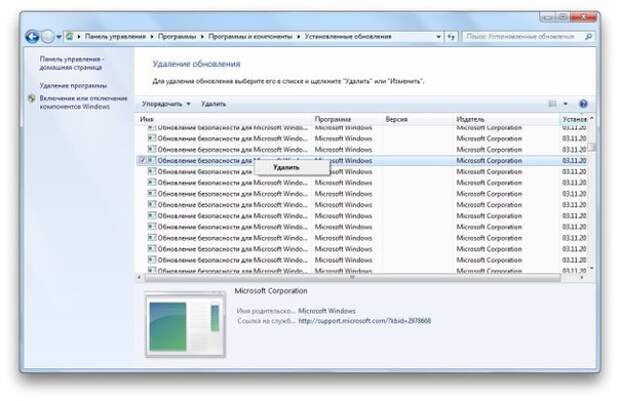
Task: Click the horizontal scrollbar thumb
Action: (x=353, y=278)
